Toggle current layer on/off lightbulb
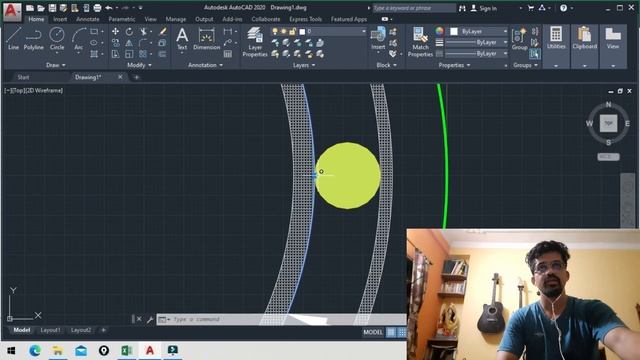 coord(275,31)
